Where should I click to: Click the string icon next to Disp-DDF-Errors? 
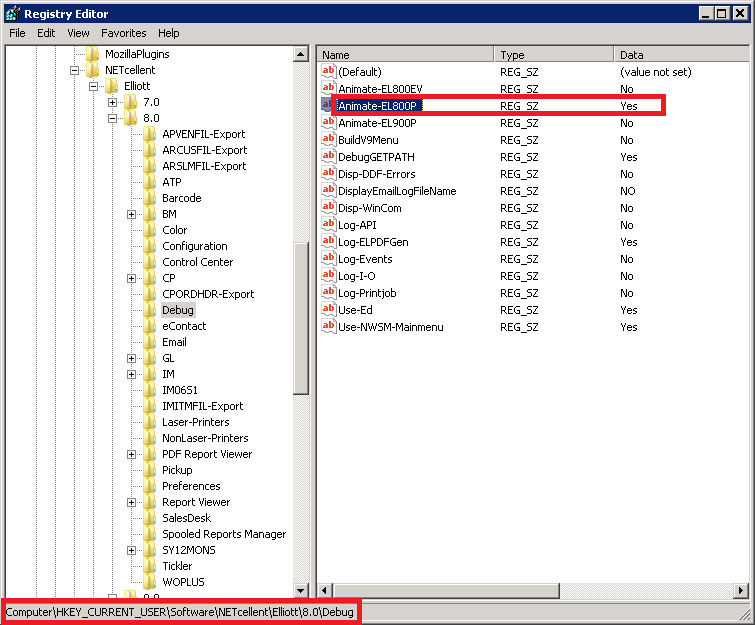328,173
